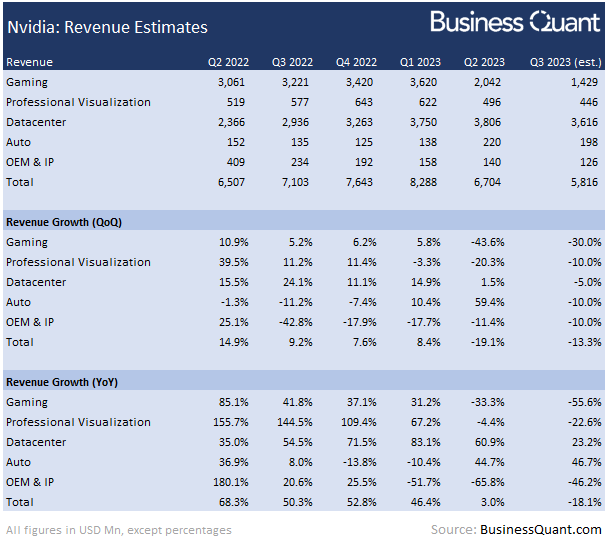Select the Datacenter YoY value 83.1%
The image size is (608, 538).
[x=421, y=442]
